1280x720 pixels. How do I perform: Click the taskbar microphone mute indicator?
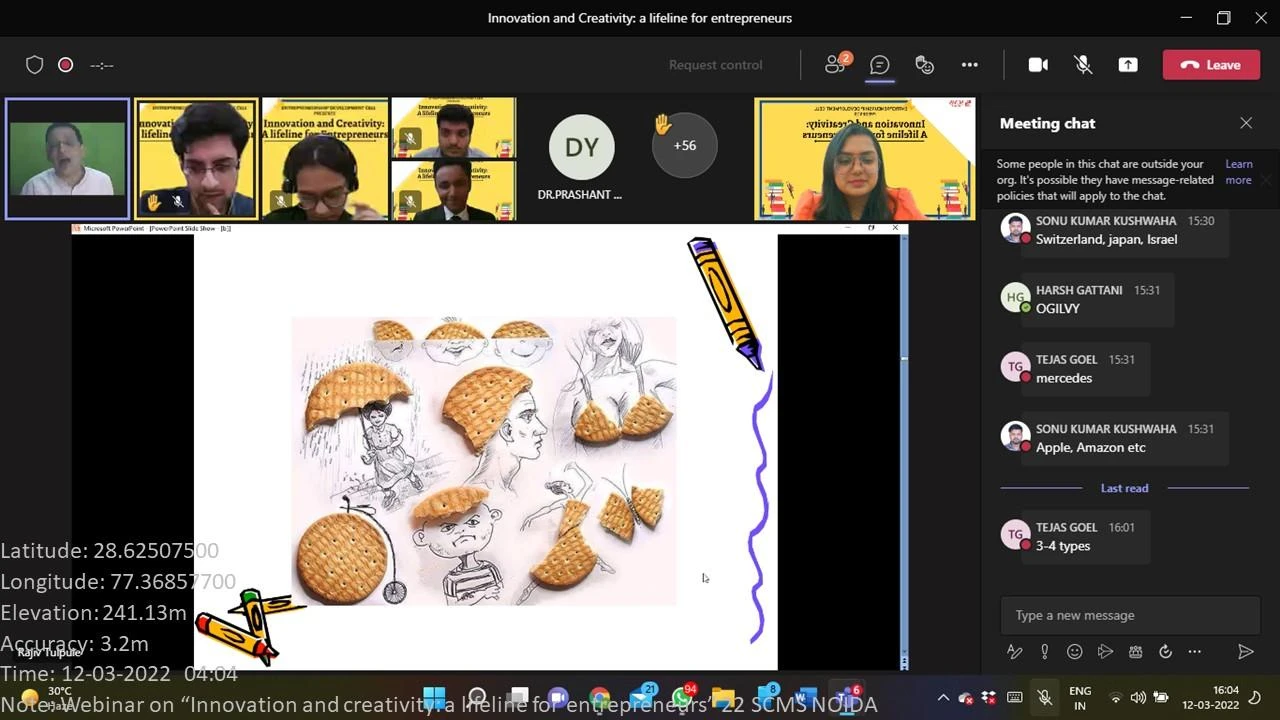pos(1045,698)
